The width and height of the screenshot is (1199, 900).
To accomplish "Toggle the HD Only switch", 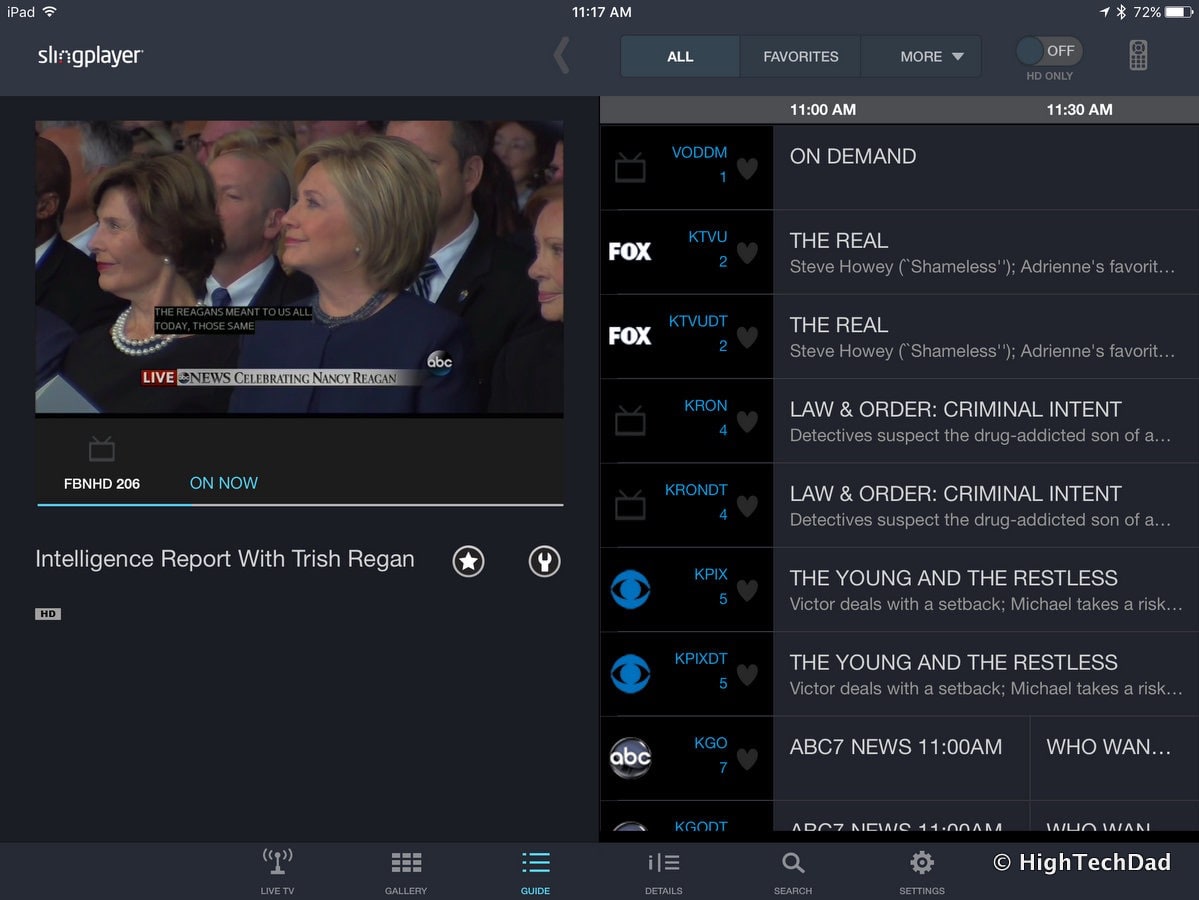I will [x=1048, y=51].
